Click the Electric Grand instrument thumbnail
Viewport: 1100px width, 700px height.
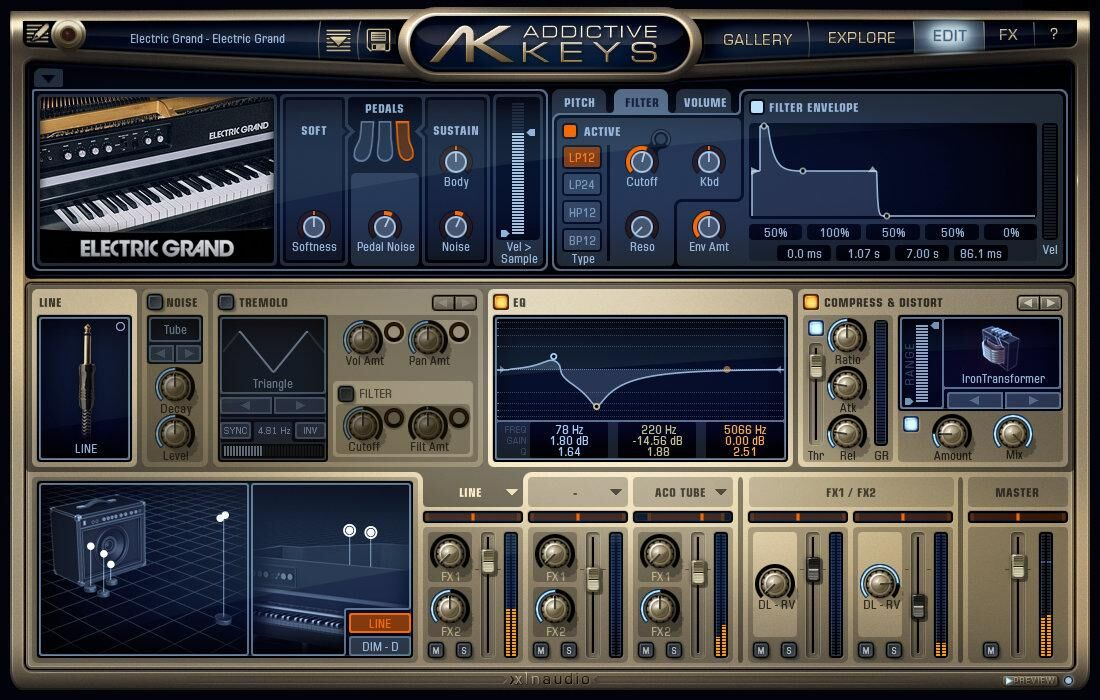tap(157, 178)
